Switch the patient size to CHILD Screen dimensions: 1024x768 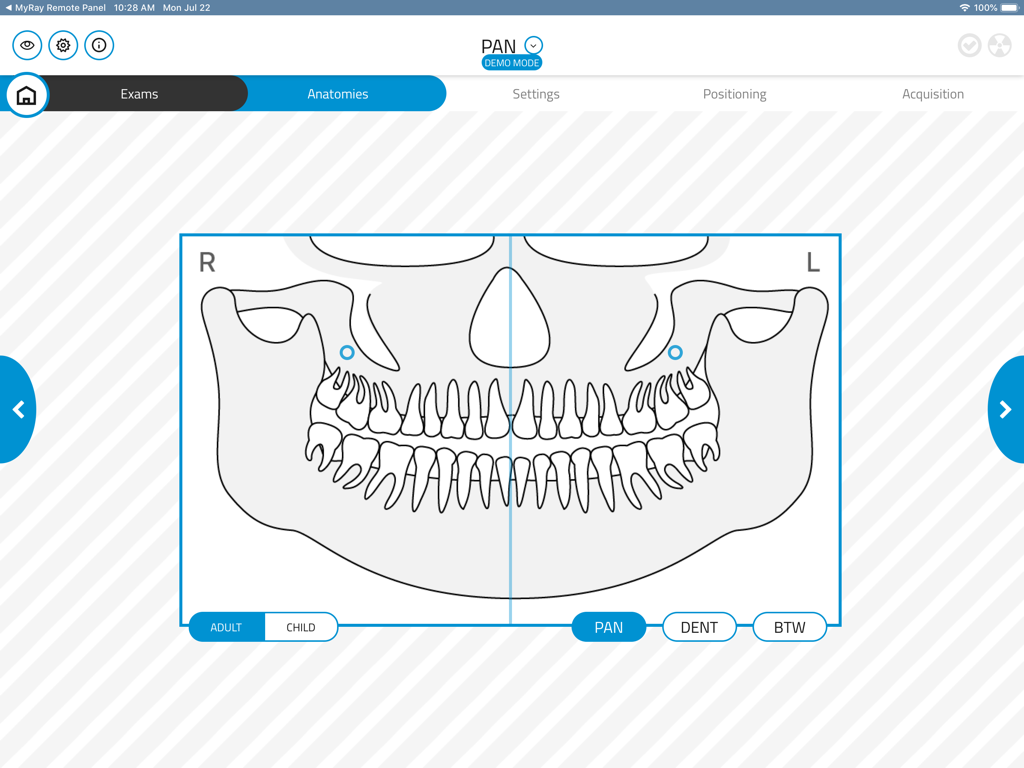pos(299,627)
